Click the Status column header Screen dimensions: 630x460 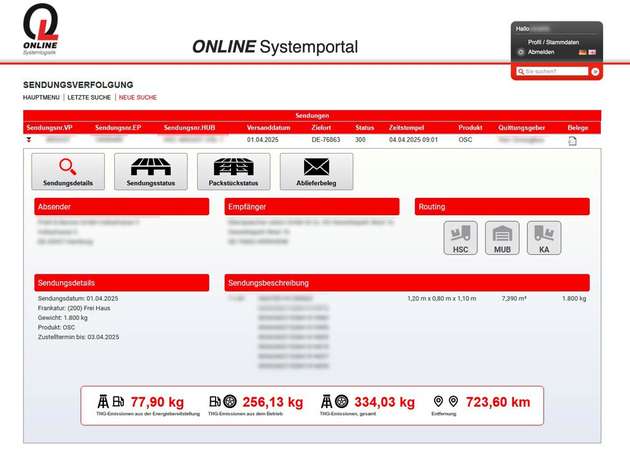[364, 128]
